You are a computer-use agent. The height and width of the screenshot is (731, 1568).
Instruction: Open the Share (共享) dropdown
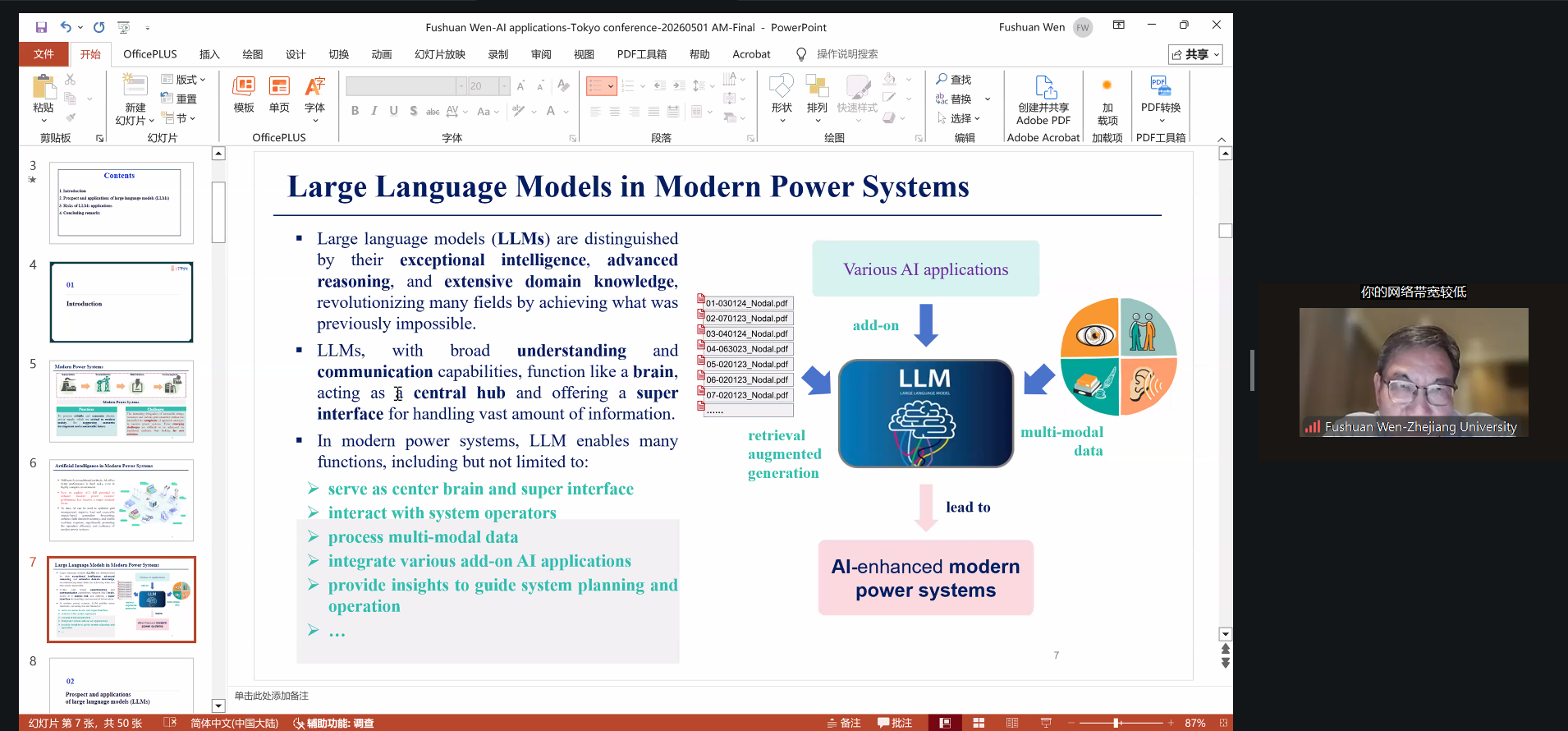1195,54
